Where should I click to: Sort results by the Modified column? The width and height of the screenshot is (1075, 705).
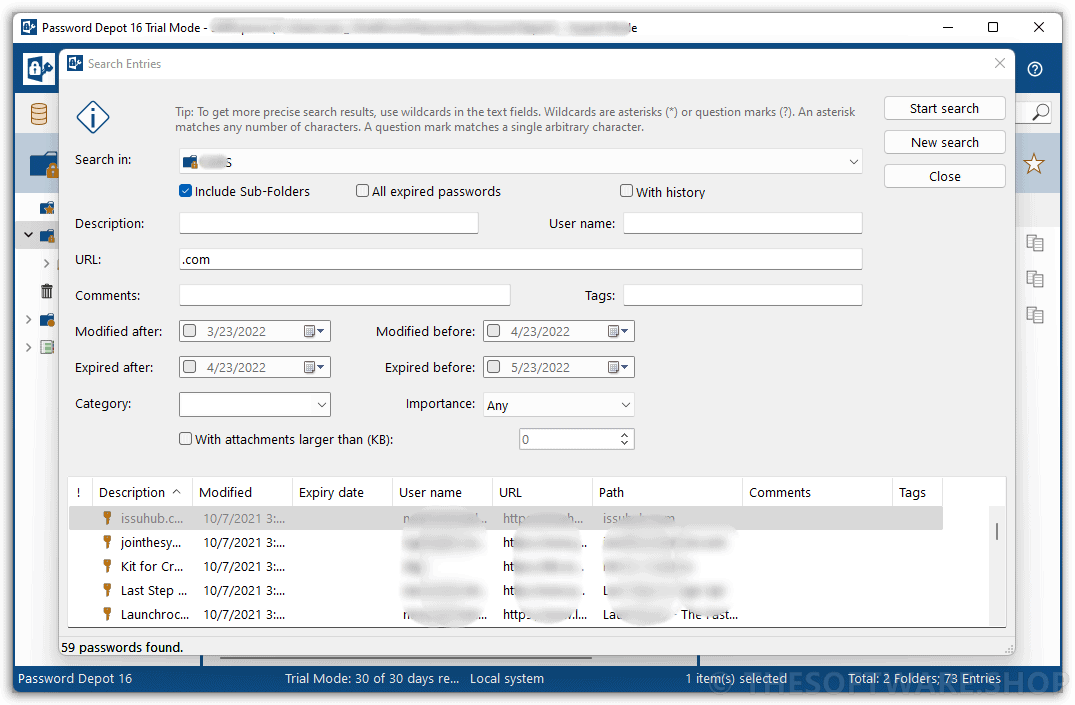coord(242,492)
